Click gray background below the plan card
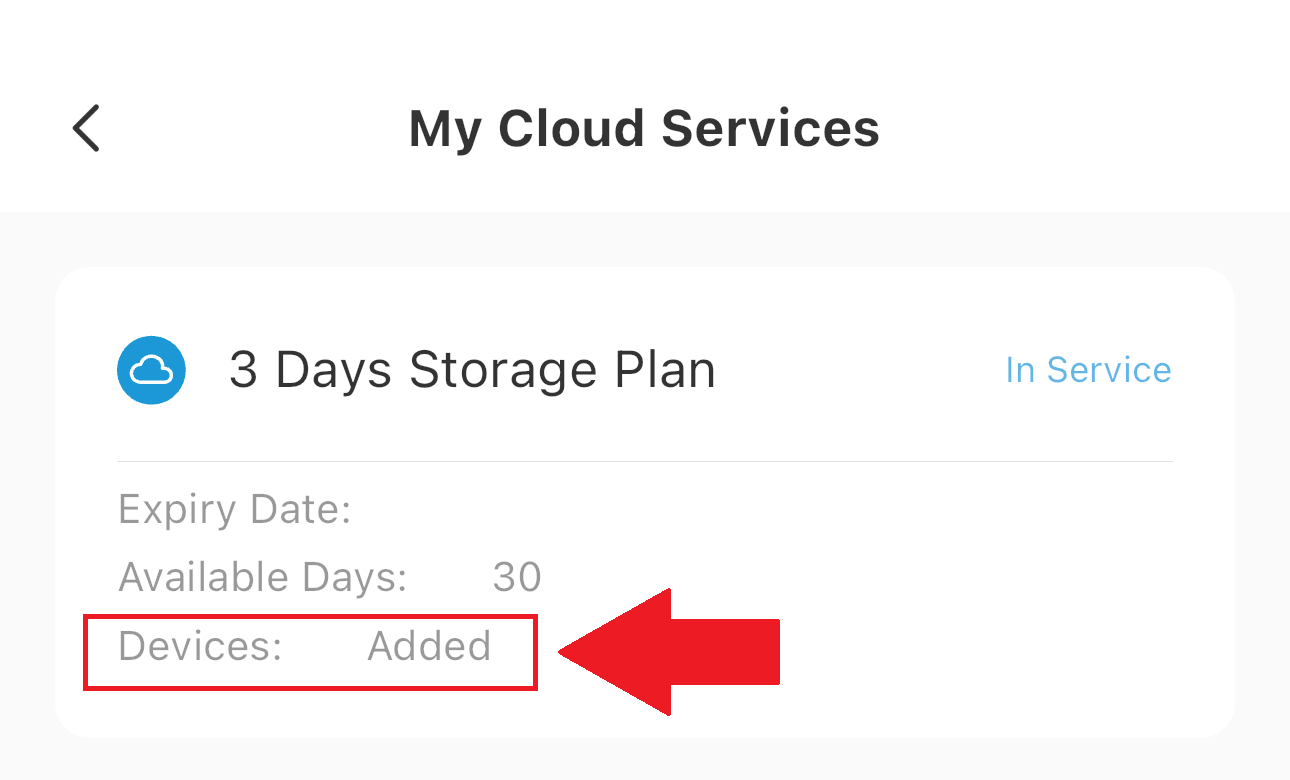The width and height of the screenshot is (1290, 780). tap(645, 760)
